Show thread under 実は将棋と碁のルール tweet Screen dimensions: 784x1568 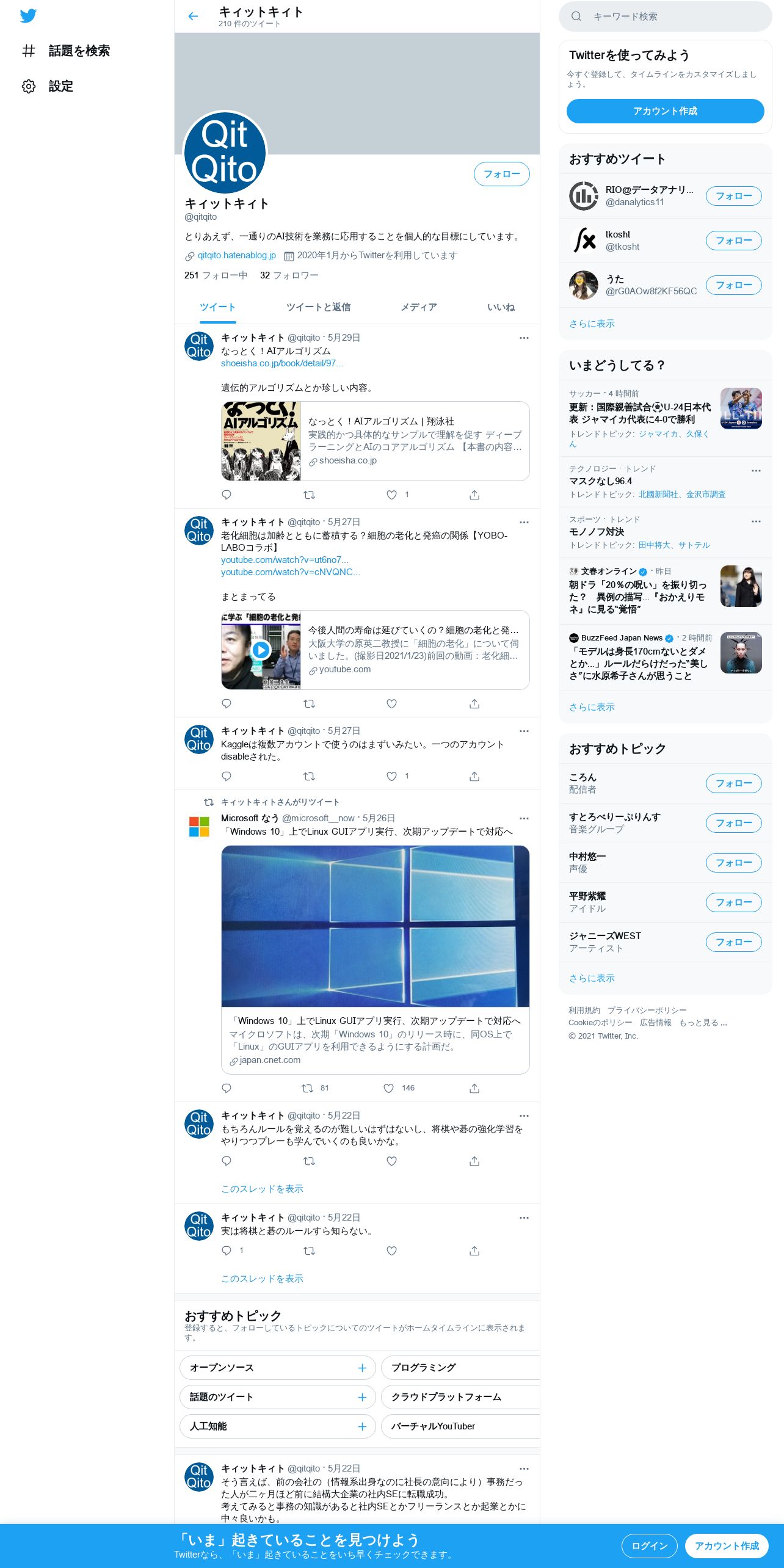(x=262, y=1279)
